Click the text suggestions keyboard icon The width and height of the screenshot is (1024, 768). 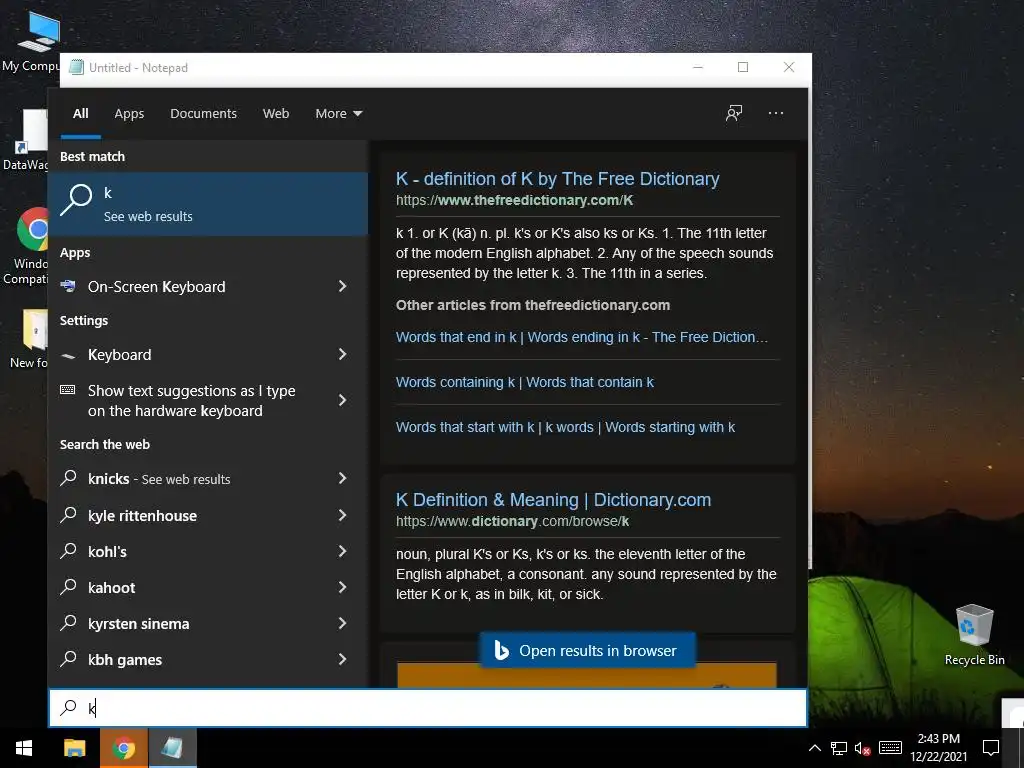(68, 390)
